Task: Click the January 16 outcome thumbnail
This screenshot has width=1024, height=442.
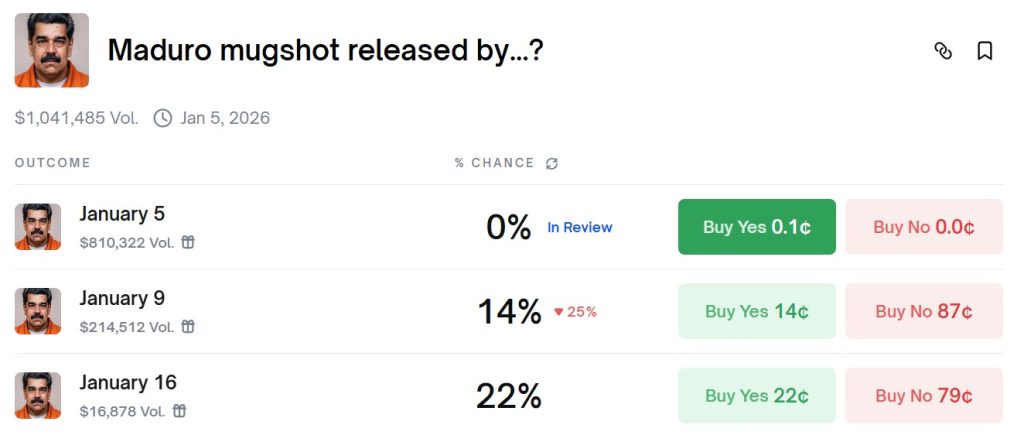Action: (x=38, y=395)
